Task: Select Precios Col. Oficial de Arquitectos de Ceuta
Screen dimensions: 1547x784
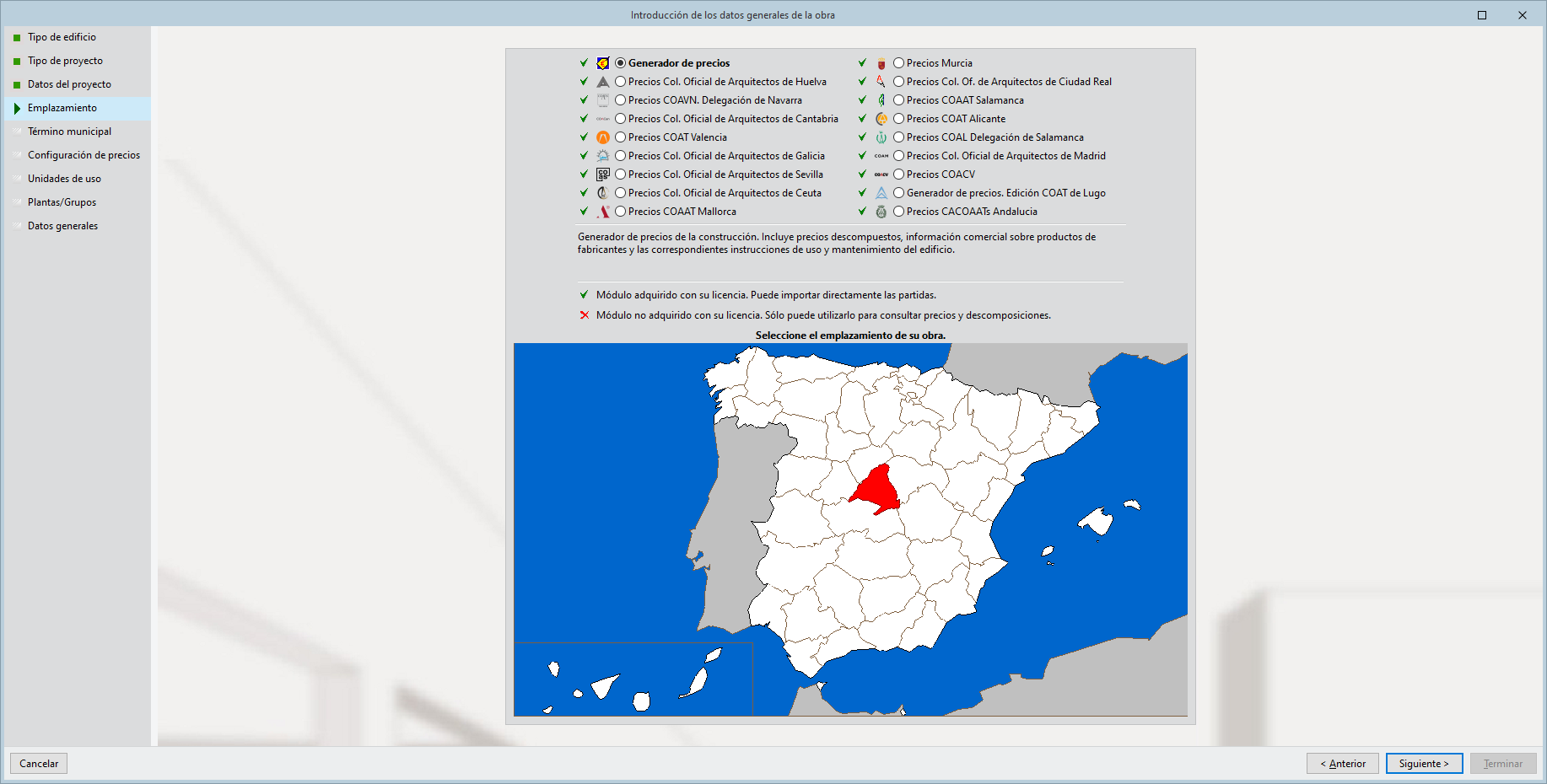Action: click(621, 193)
